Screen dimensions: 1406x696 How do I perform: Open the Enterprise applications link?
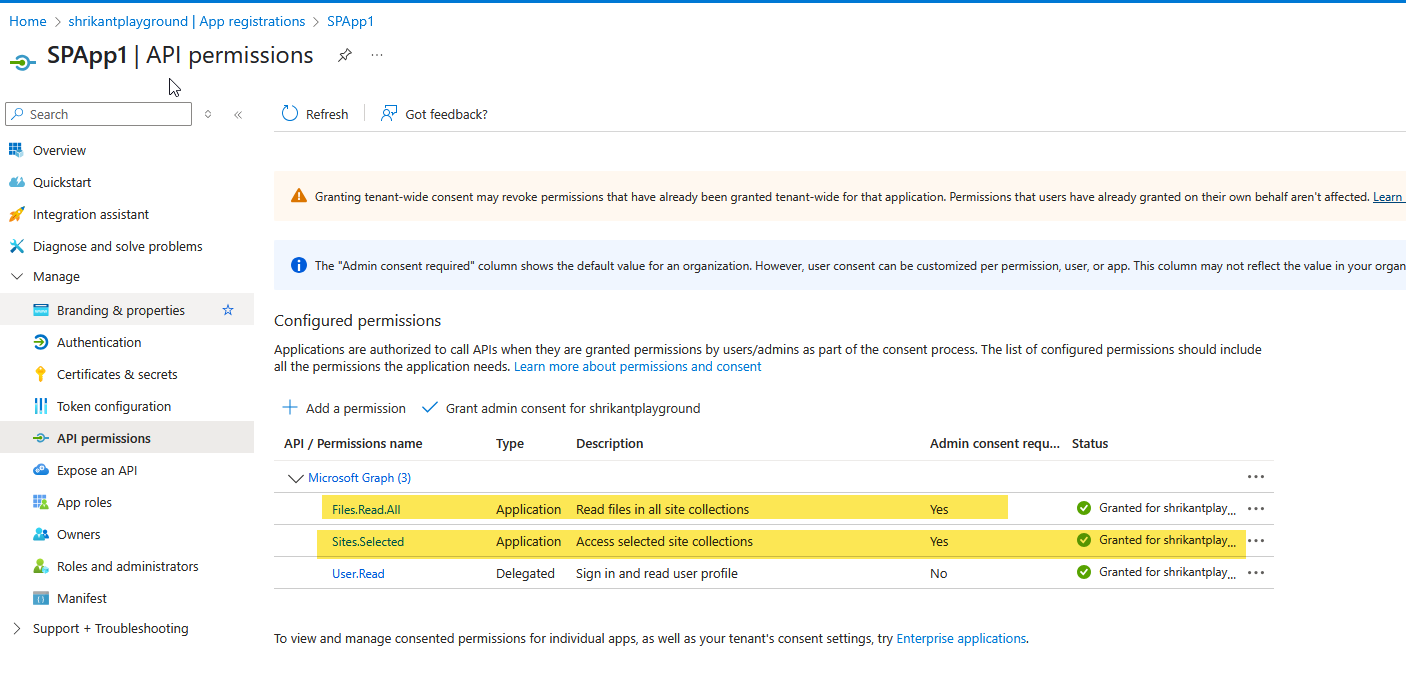(961, 638)
